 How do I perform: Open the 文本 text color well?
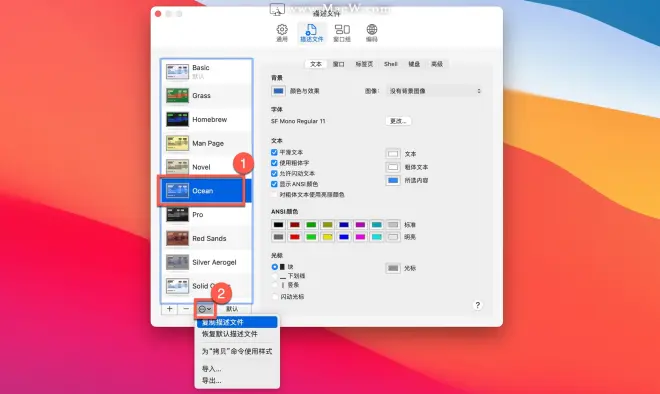point(393,154)
